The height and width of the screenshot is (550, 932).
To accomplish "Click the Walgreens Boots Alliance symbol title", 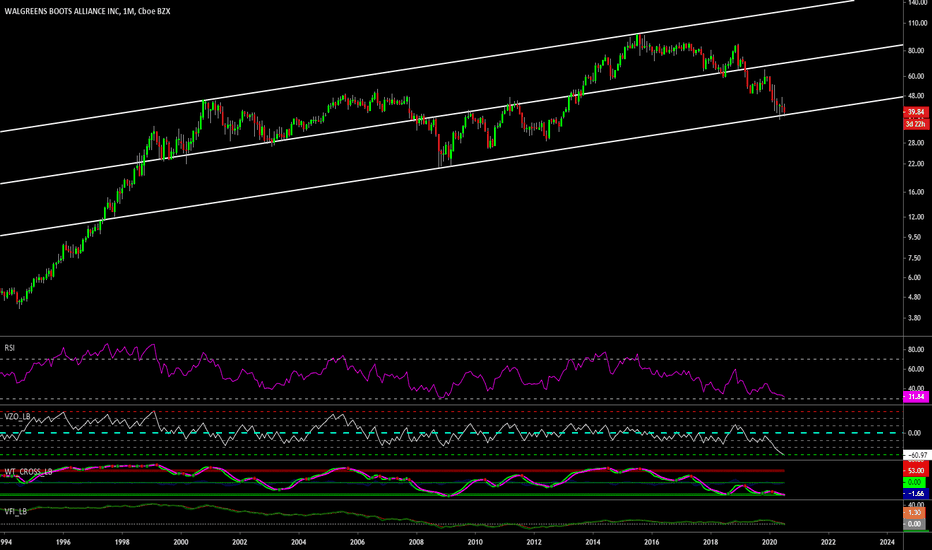I will 87,11.
